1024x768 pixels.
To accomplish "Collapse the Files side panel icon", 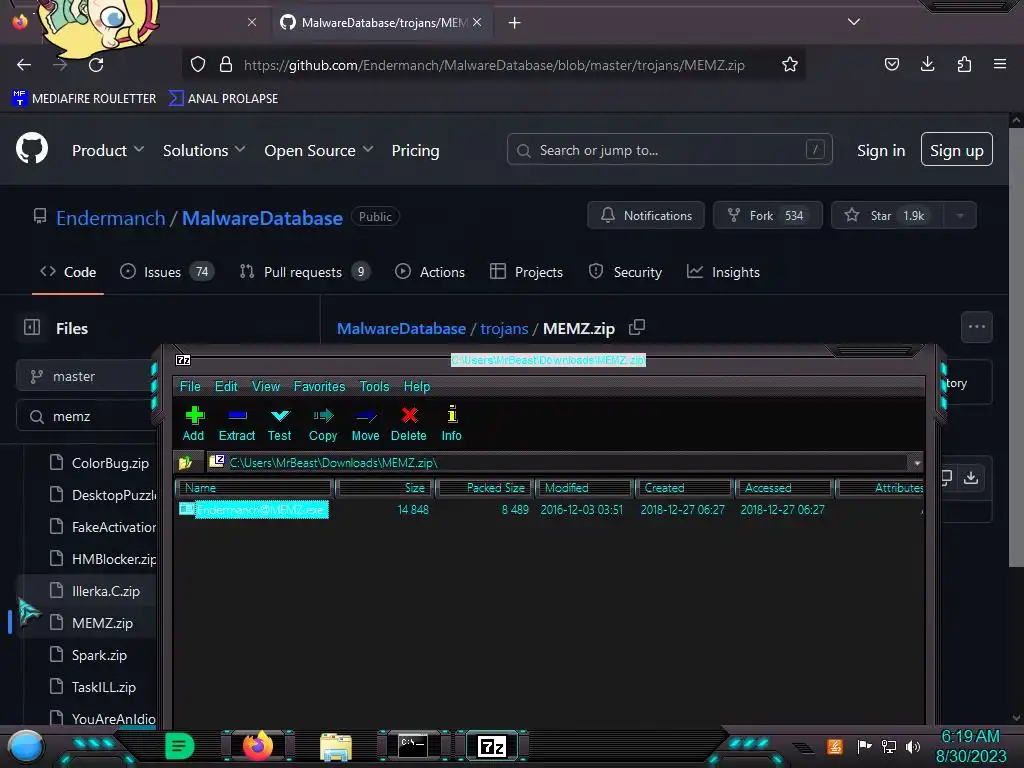I will tap(32, 327).
